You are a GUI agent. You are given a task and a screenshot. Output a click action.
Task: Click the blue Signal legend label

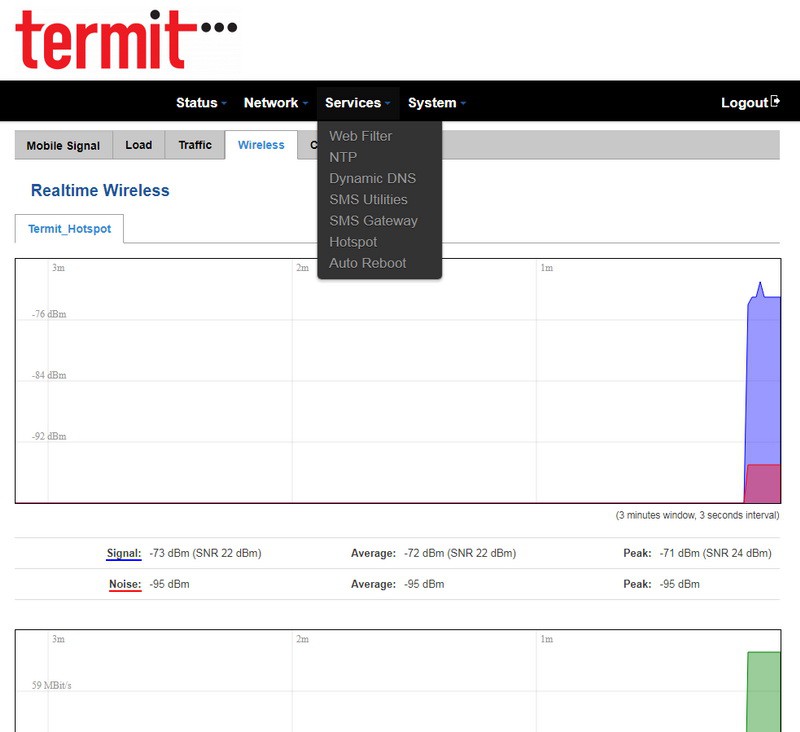pos(124,553)
